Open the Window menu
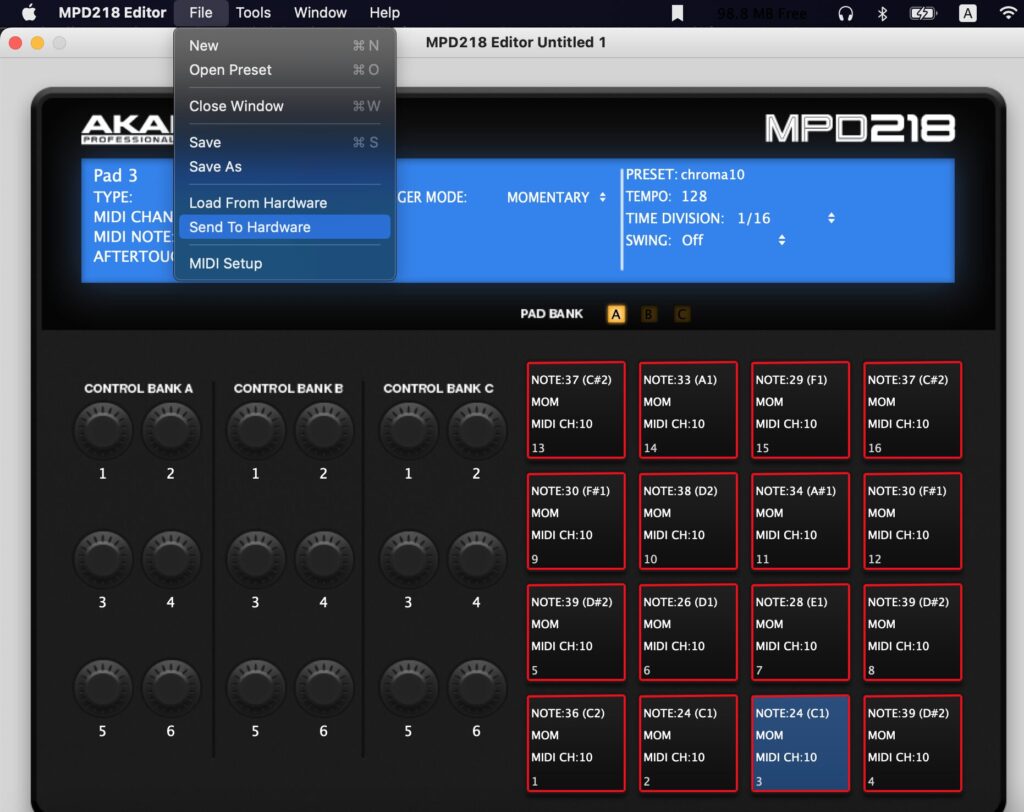This screenshot has height=812, width=1024. [320, 12]
